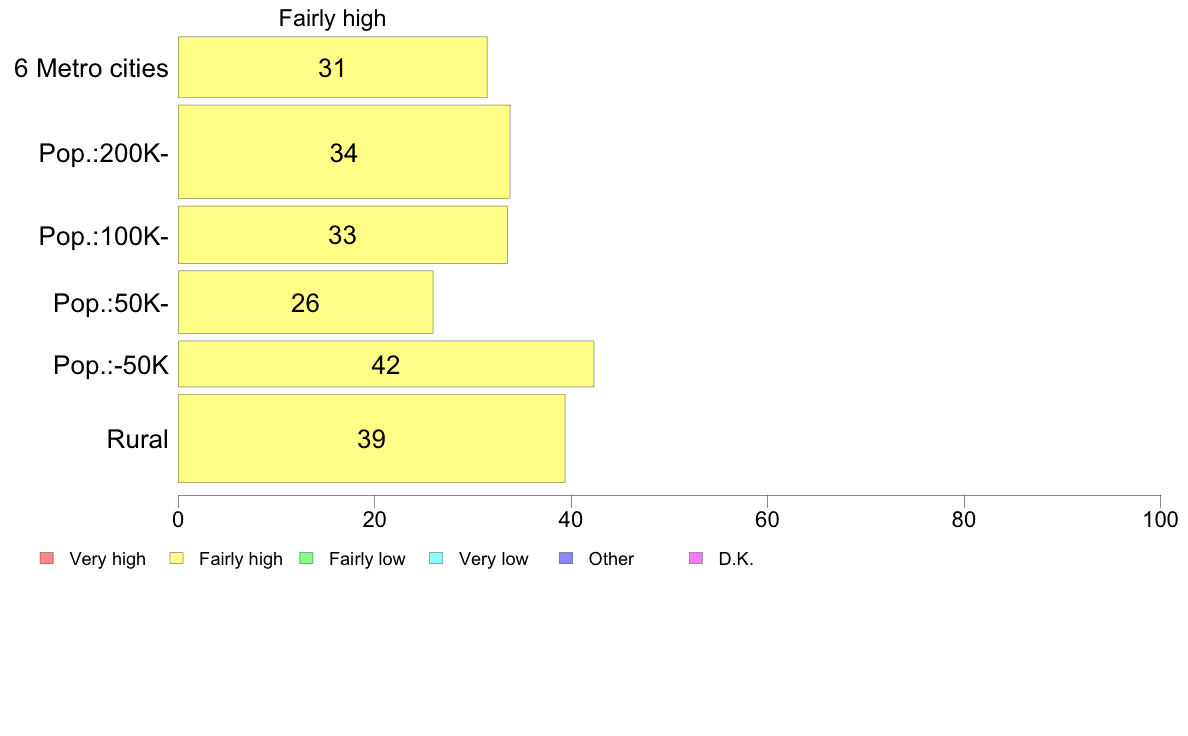Click the yellow Fairly high legend swatch

[x=177, y=559]
